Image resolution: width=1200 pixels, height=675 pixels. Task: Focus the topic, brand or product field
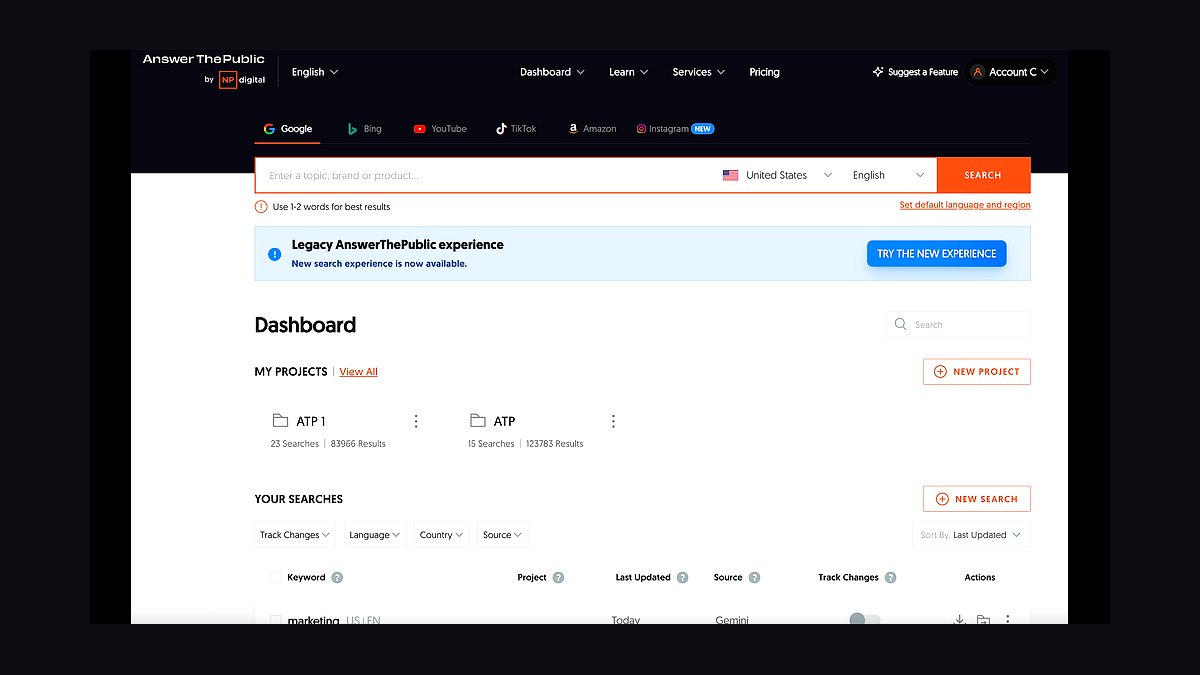pyautogui.click(x=486, y=175)
